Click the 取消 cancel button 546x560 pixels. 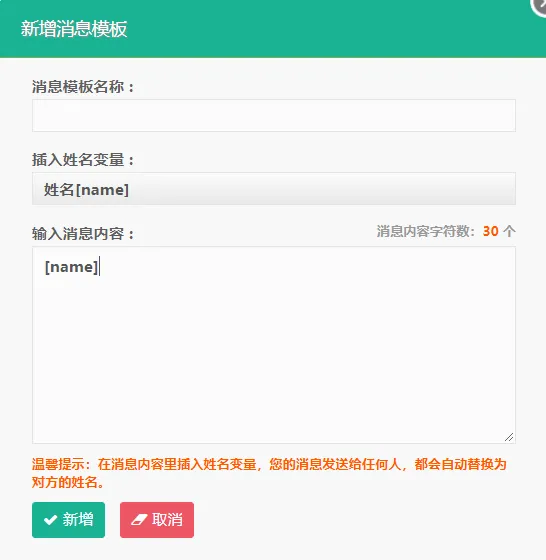[157, 520]
